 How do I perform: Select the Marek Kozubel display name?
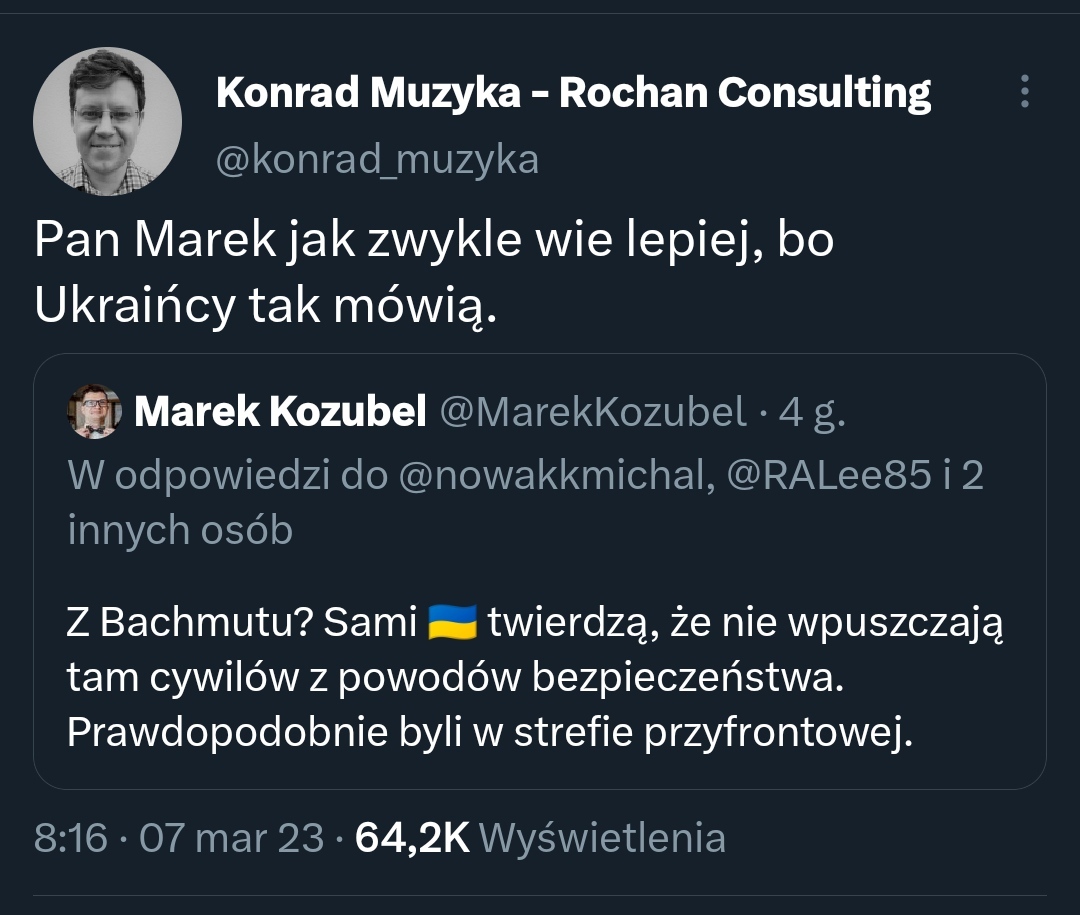click(x=280, y=411)
